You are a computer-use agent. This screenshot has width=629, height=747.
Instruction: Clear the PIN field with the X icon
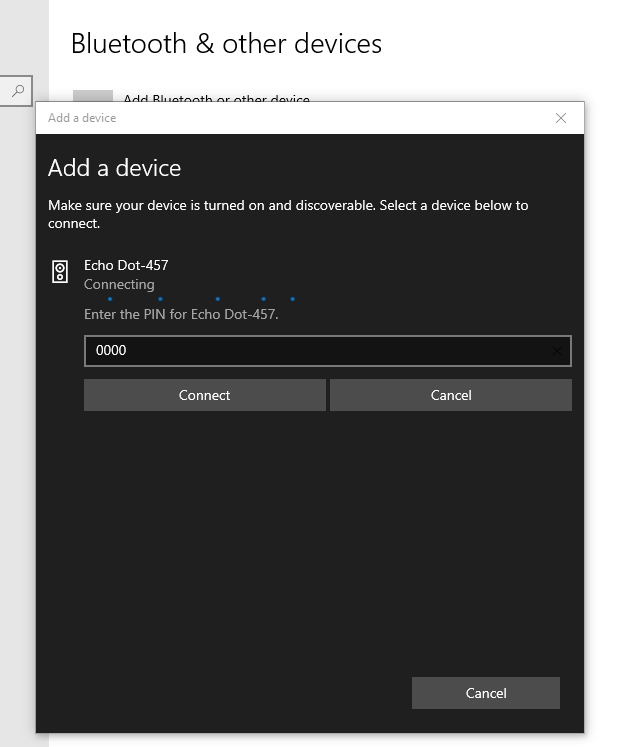tap(557, 351)
